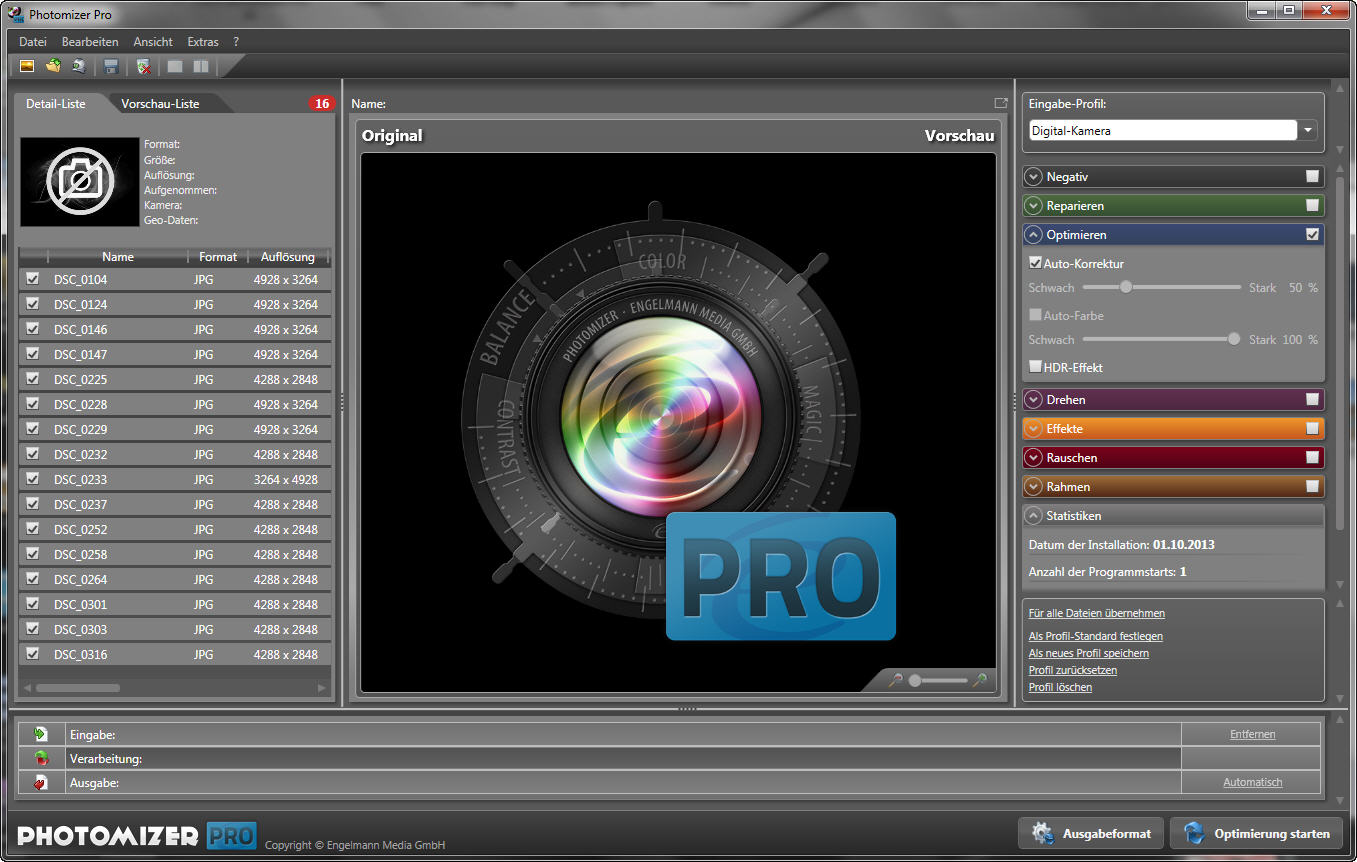
Task: Expand the Drehen section chevron
Action: point(1034,400)
